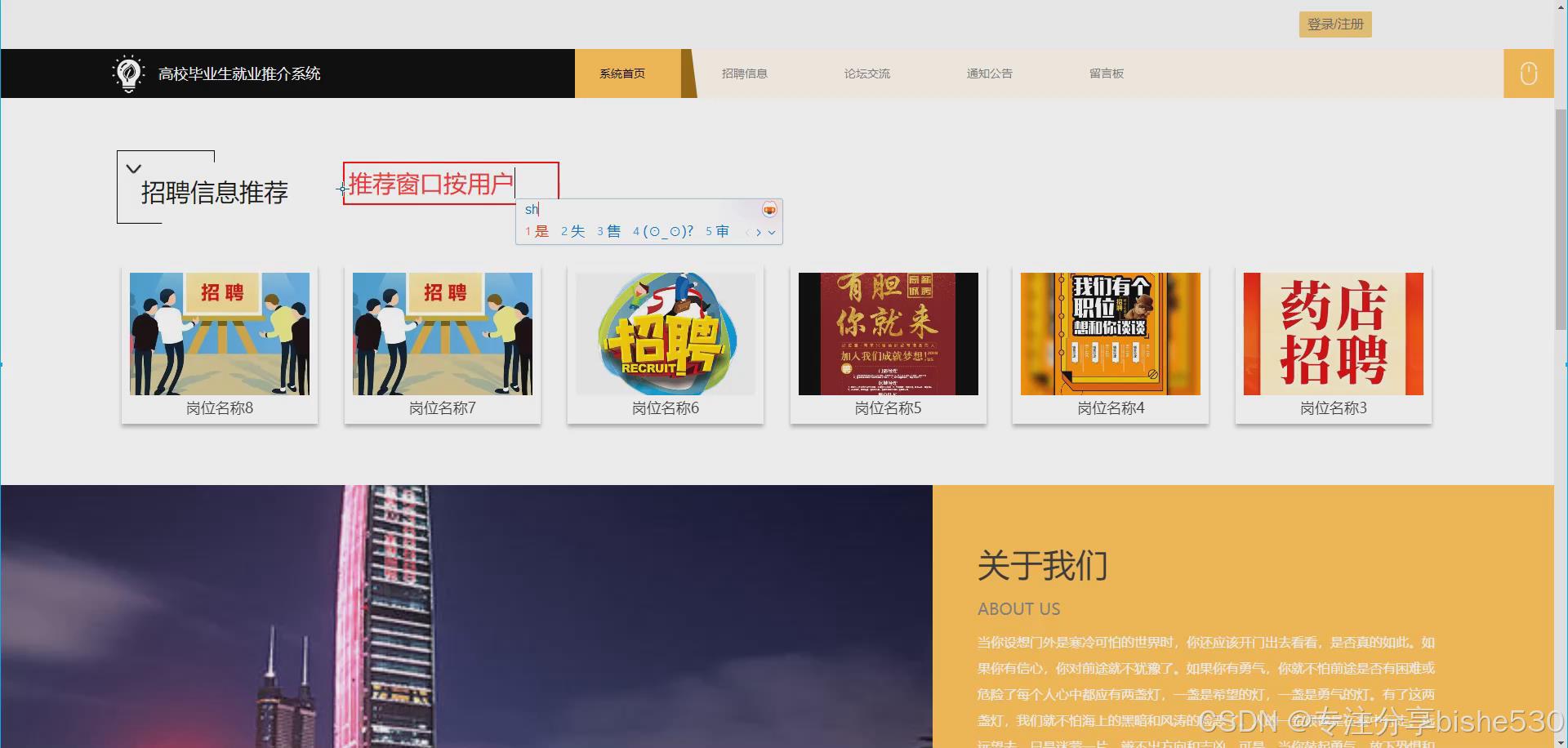Click the lightbulb logo icon in the header
The width and height of the screenshot is (1568, 748).
coord(129,73)
